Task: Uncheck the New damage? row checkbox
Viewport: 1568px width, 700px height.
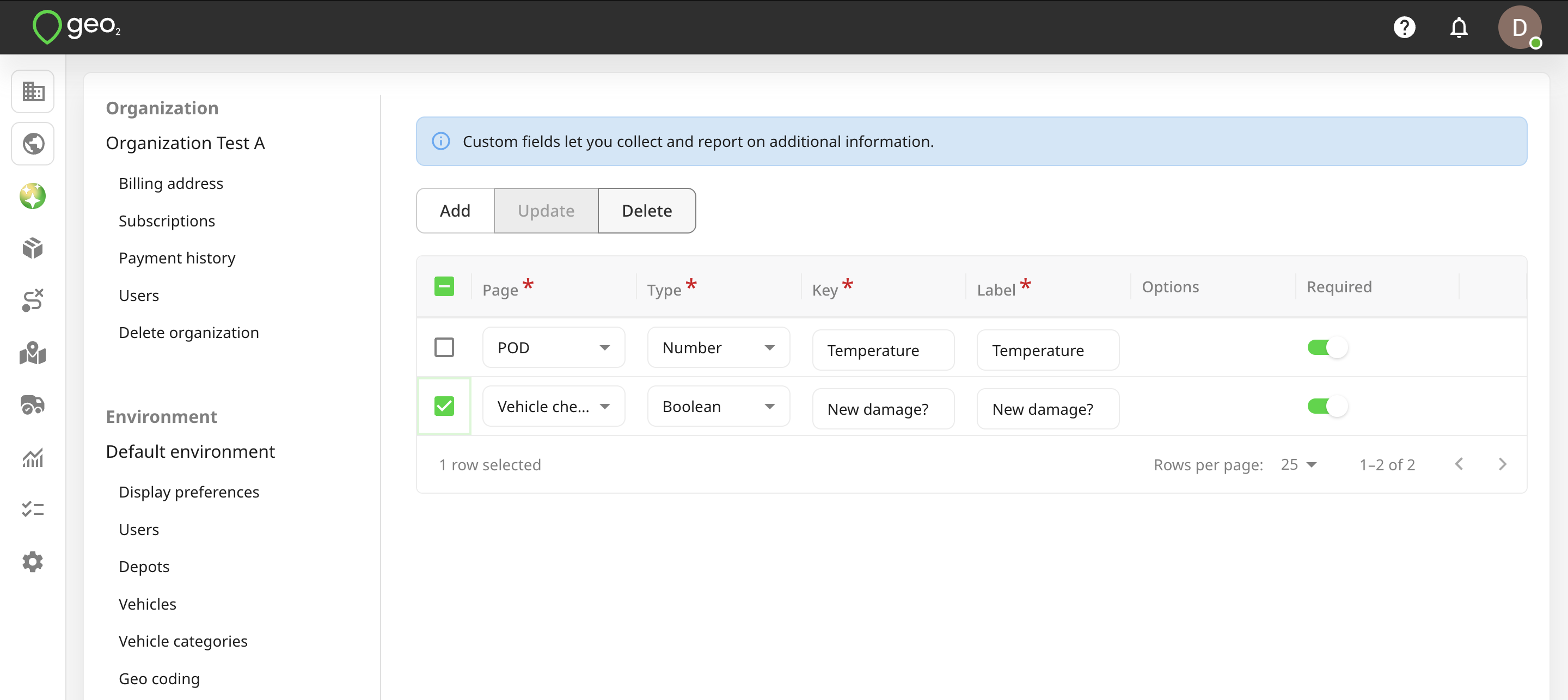Action: pos(444,406)
